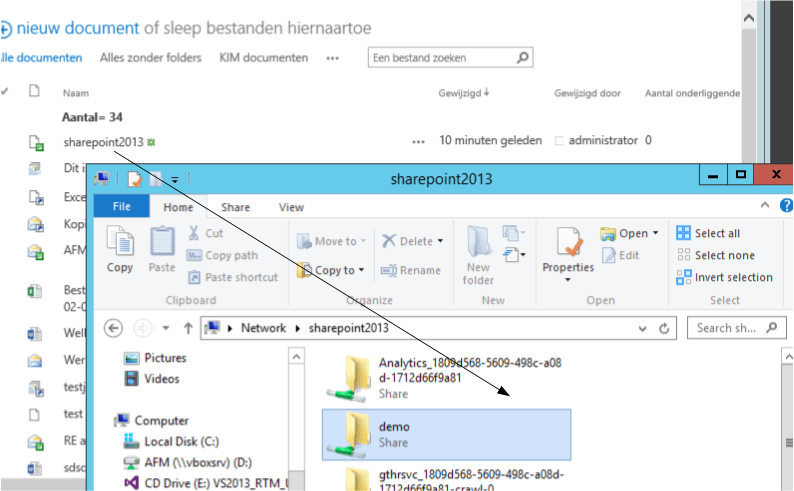The image size is (794, 491).
Task: Toggle the select-all checkmark in list header
Action: click(x=5, y=92)
